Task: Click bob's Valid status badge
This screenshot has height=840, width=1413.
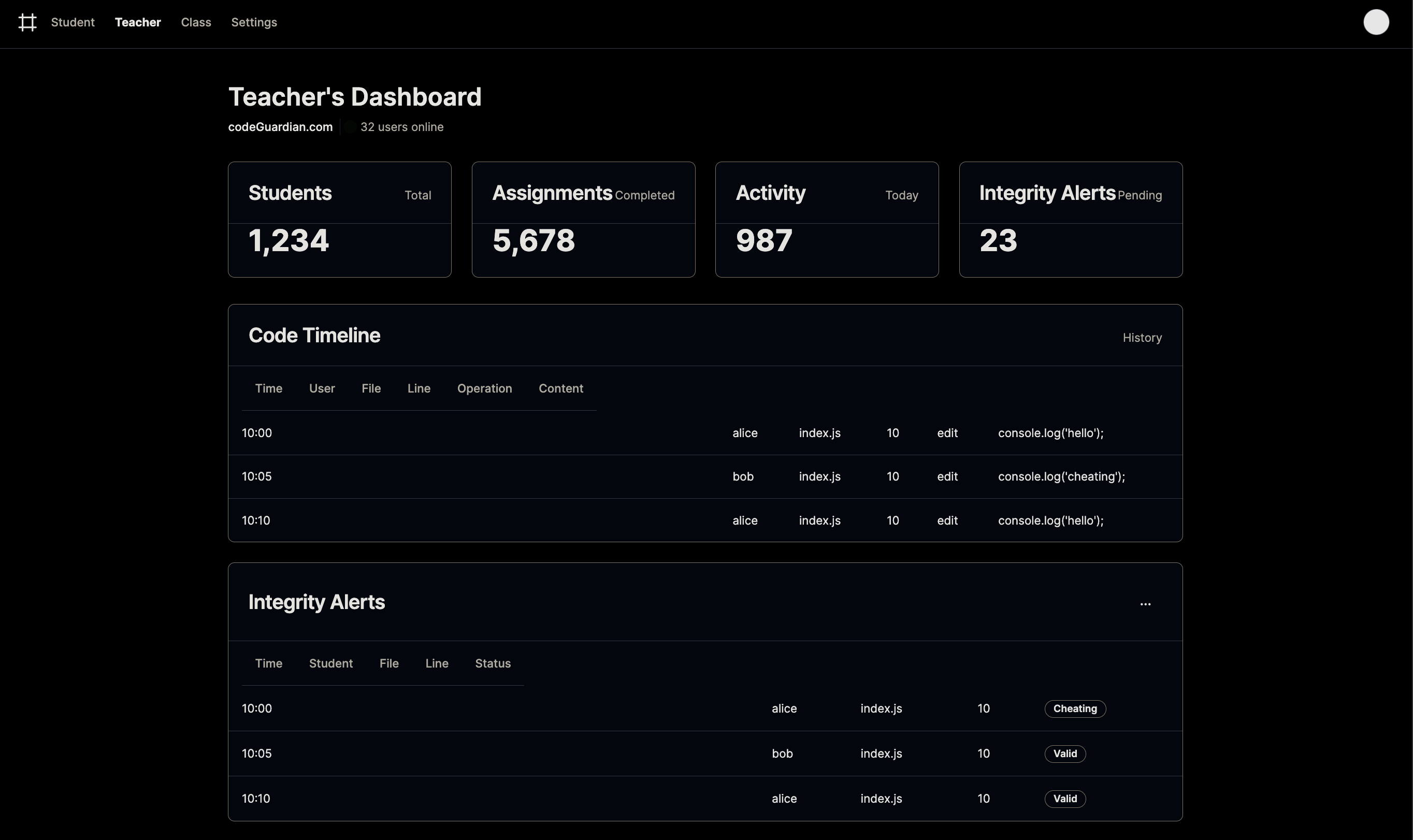Action: click(1064, 754)
